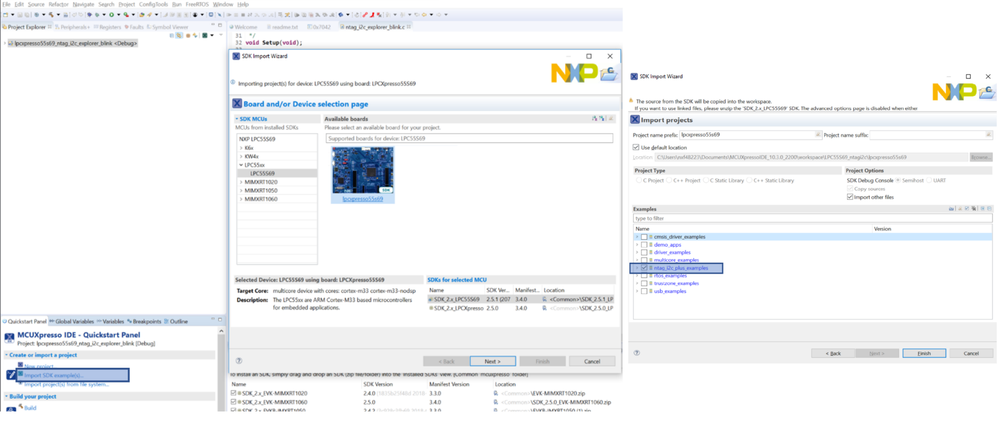Expand the MIMXRT1020 tree node
This screenshot has width=999, height=426.
click(241, 181)
